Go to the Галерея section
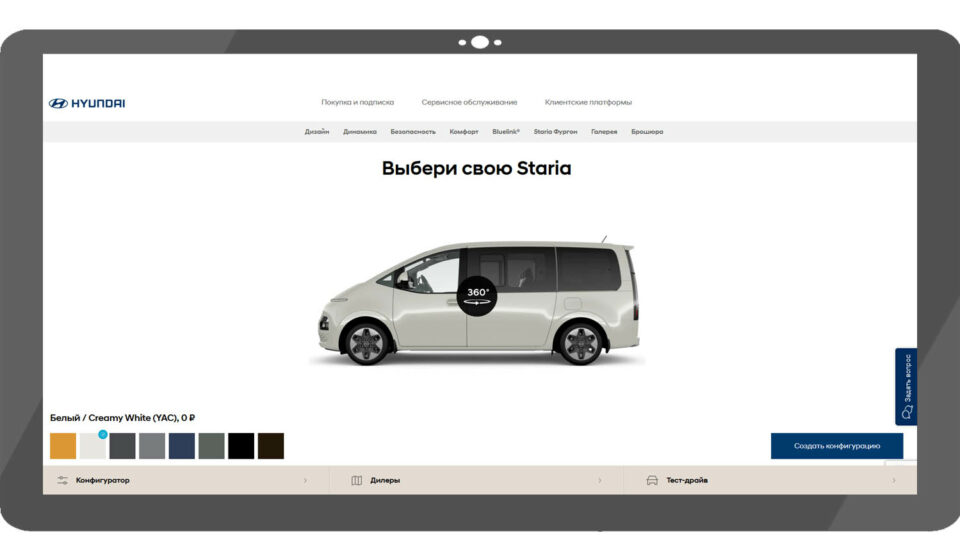The height and width of the screenshot is (540, 960). pyautogui.click(x=604, y=132)
